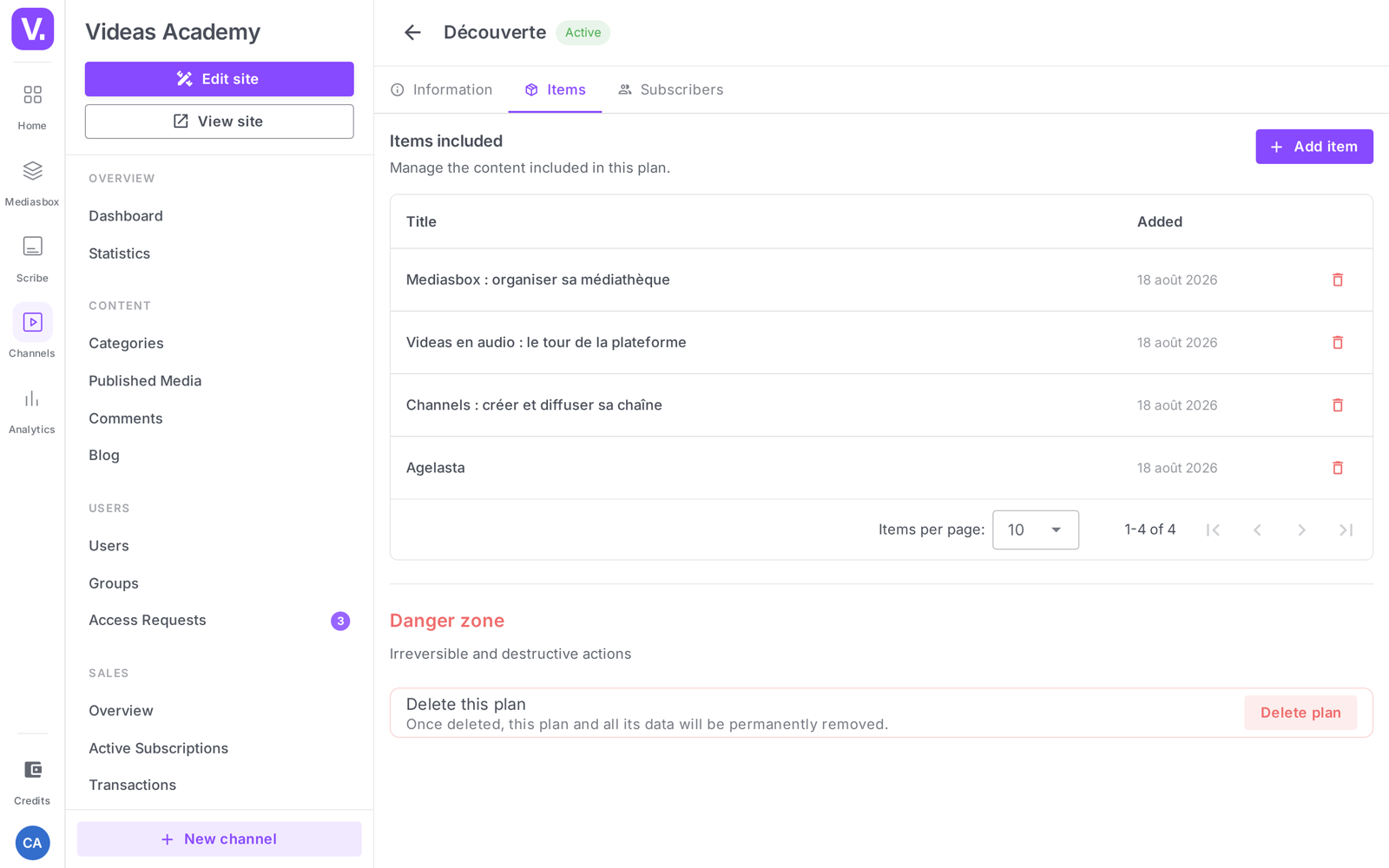Screen dimensions: 1389x868
Task: Open the CA user avatar menu
Action: point(32,843)
